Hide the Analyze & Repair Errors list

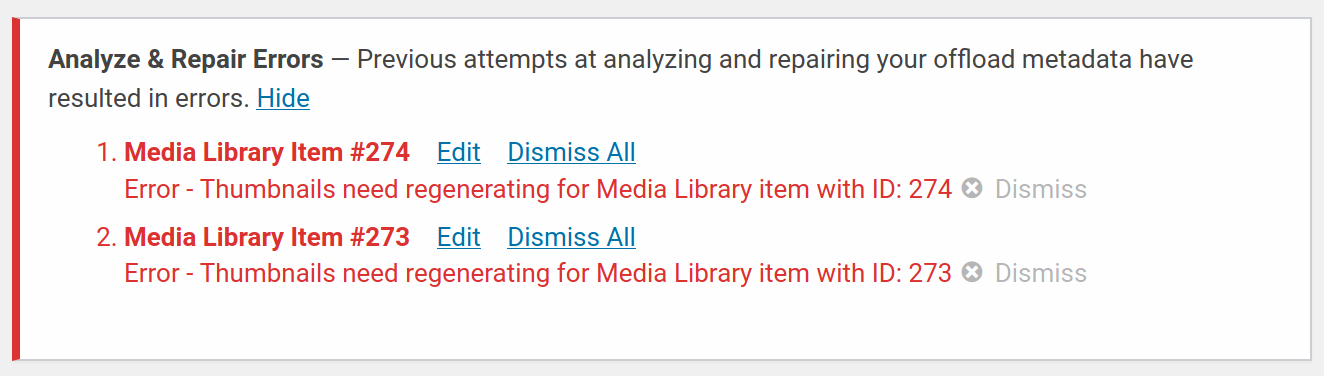coord(283,98)
